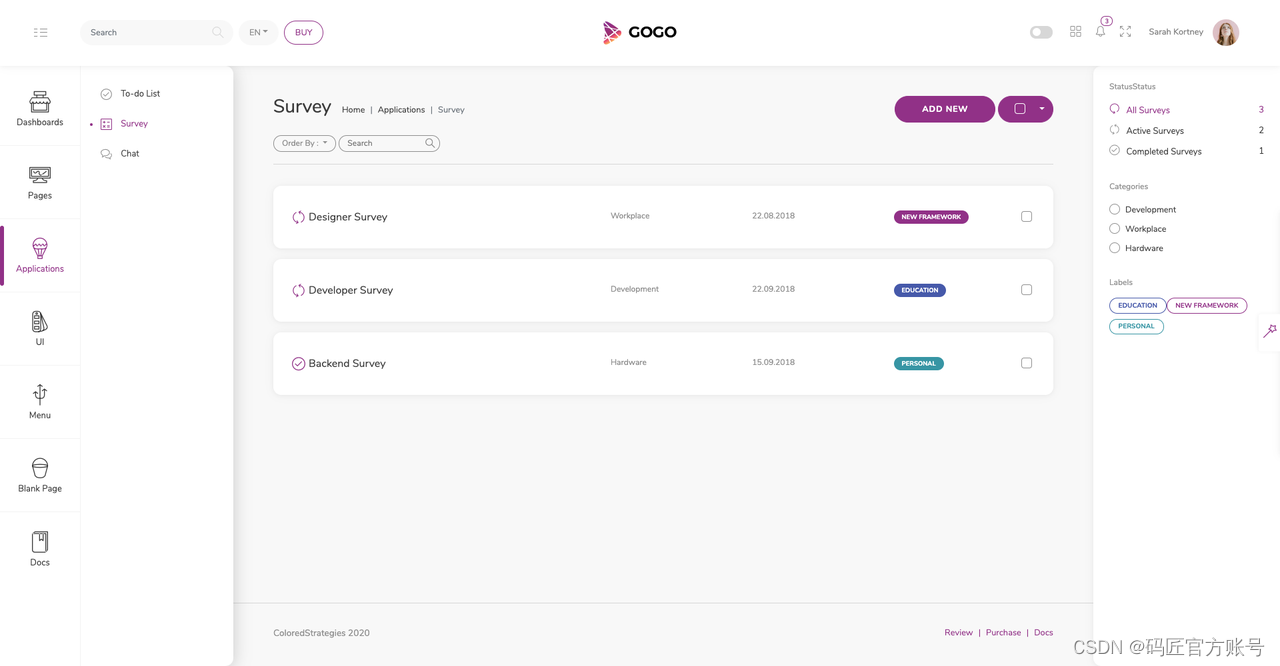Open Dashboards in the sidebar
The image size is (1280, 666).
point(40,109)
